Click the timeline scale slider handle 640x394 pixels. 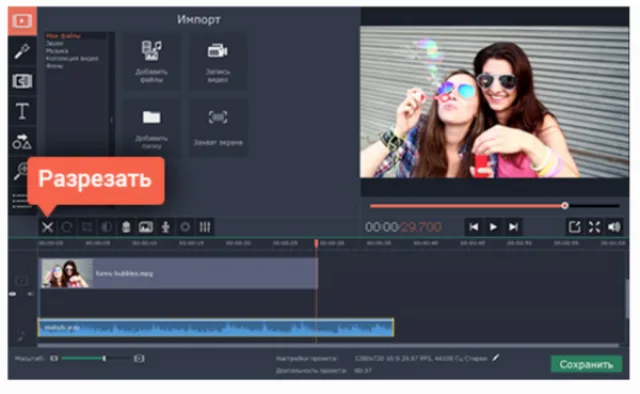pyautogui.click(x=104, y=358)
